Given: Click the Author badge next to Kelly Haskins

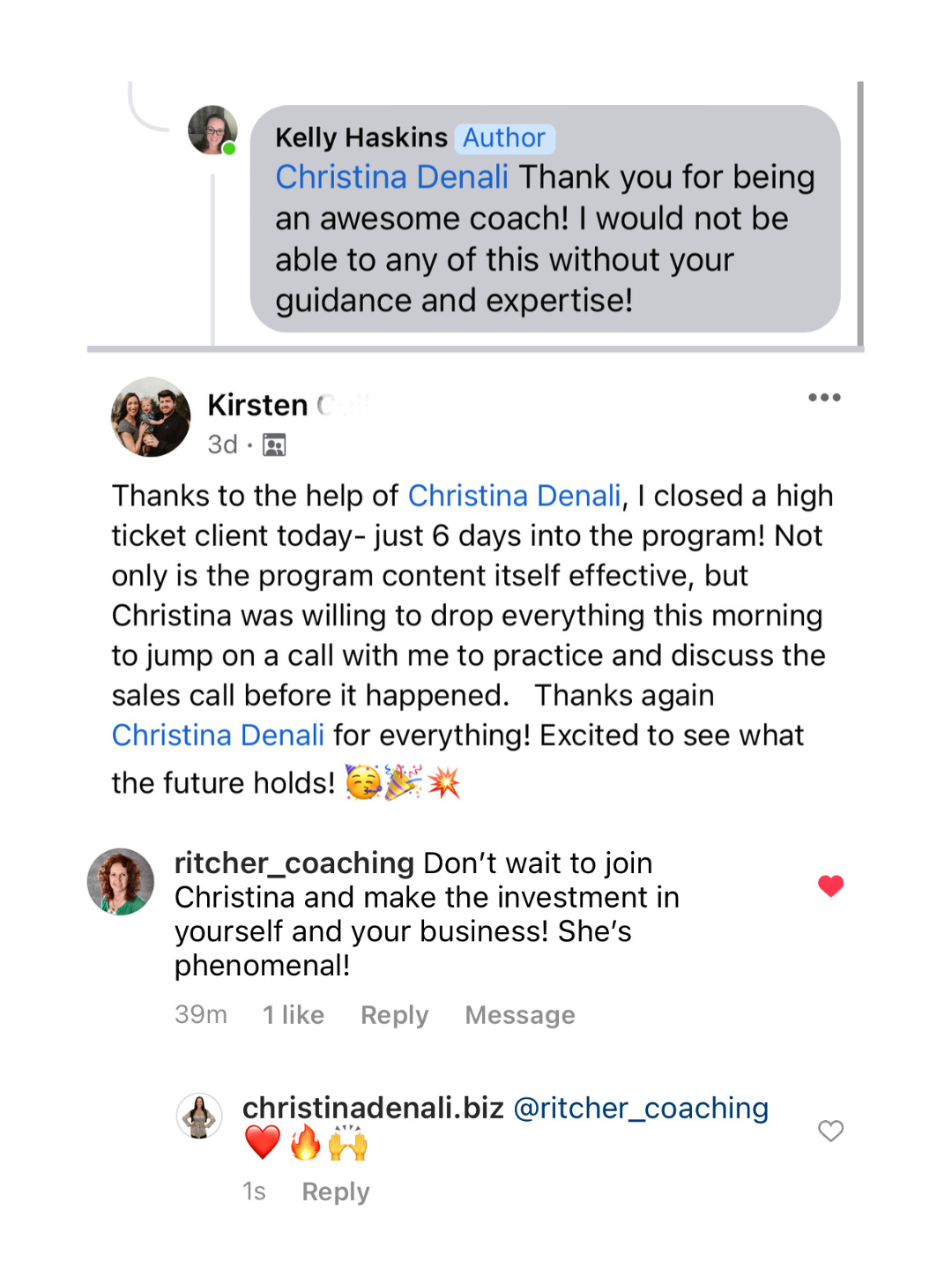Looking at the screenshot, I should (504, 138).
